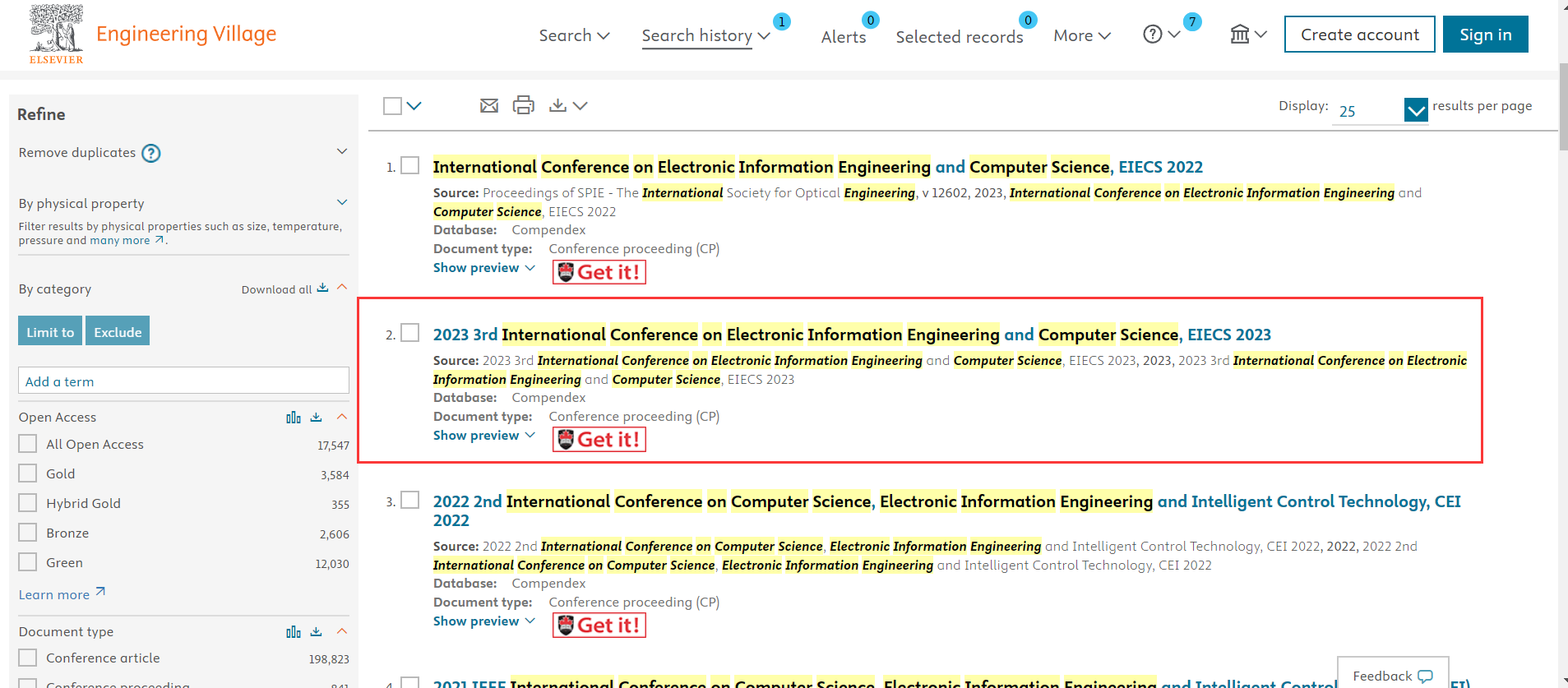1568x688 pixels.
Task: Open result title 2023 3rd International Conference EIECS 2023
Action: click(852, 335)
